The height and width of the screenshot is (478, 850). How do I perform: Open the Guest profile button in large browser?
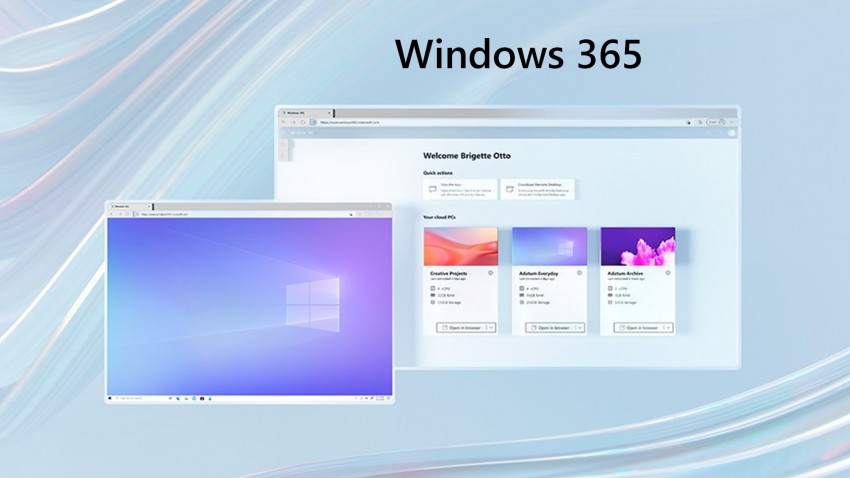click(716, 122)
